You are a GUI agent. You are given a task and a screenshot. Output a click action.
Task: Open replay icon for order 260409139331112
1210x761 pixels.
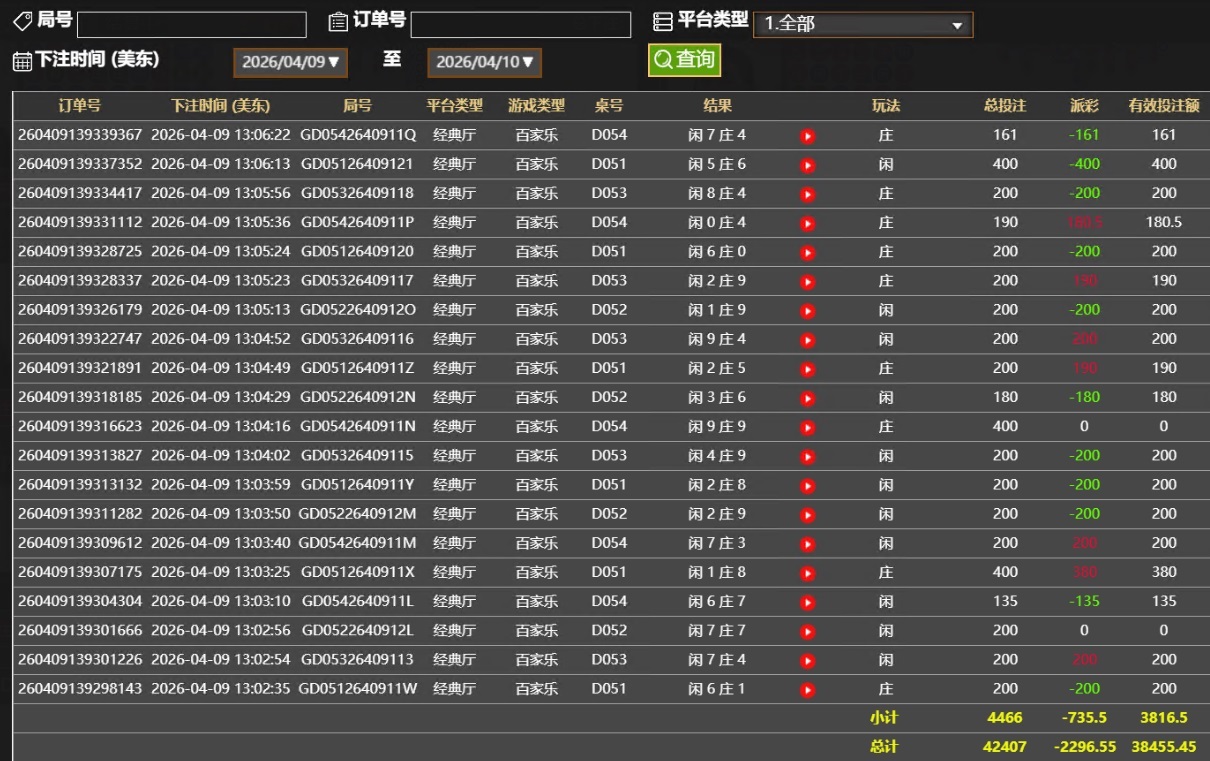click(807, 223)
